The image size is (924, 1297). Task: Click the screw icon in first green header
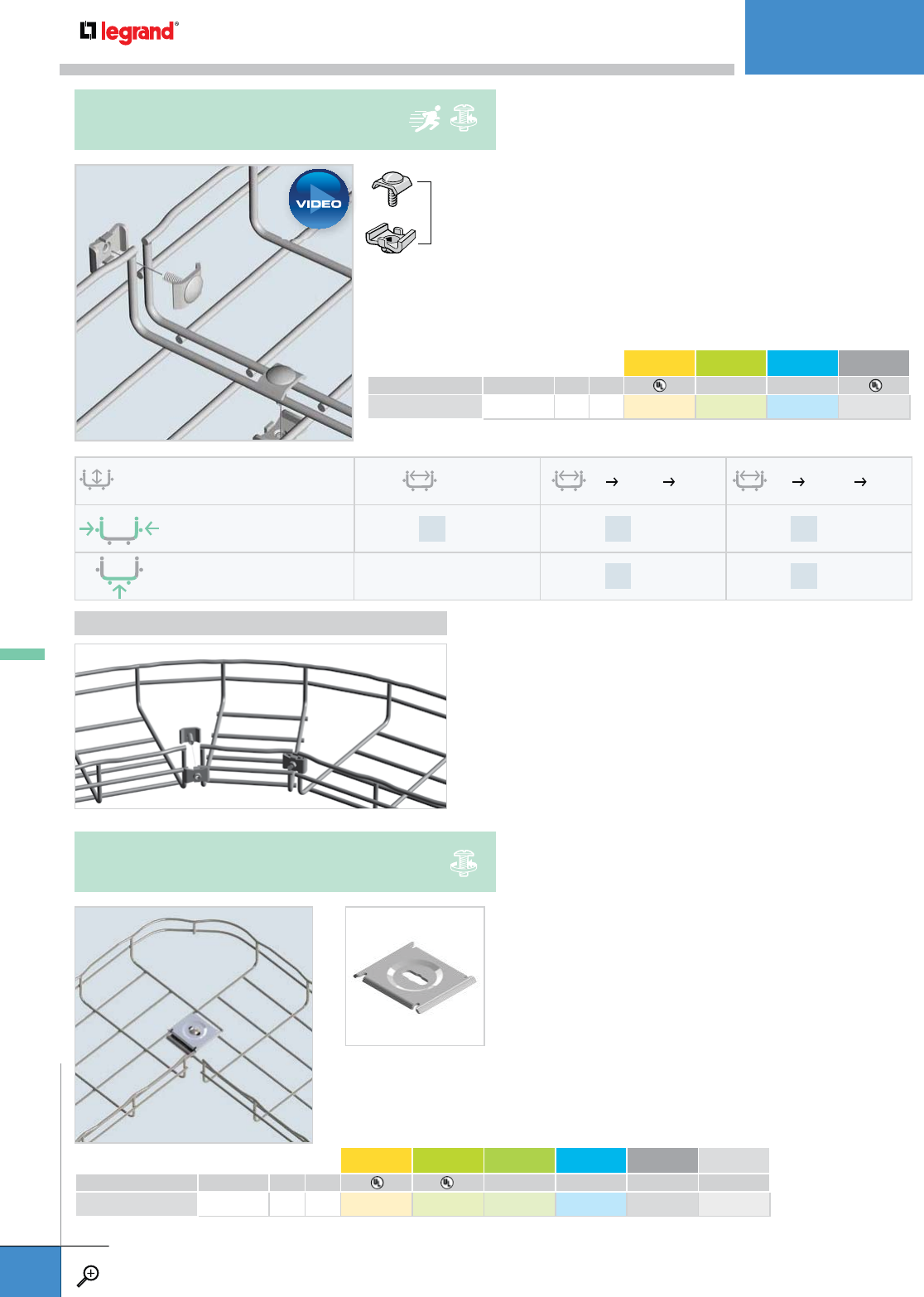(x=464, y=118)
